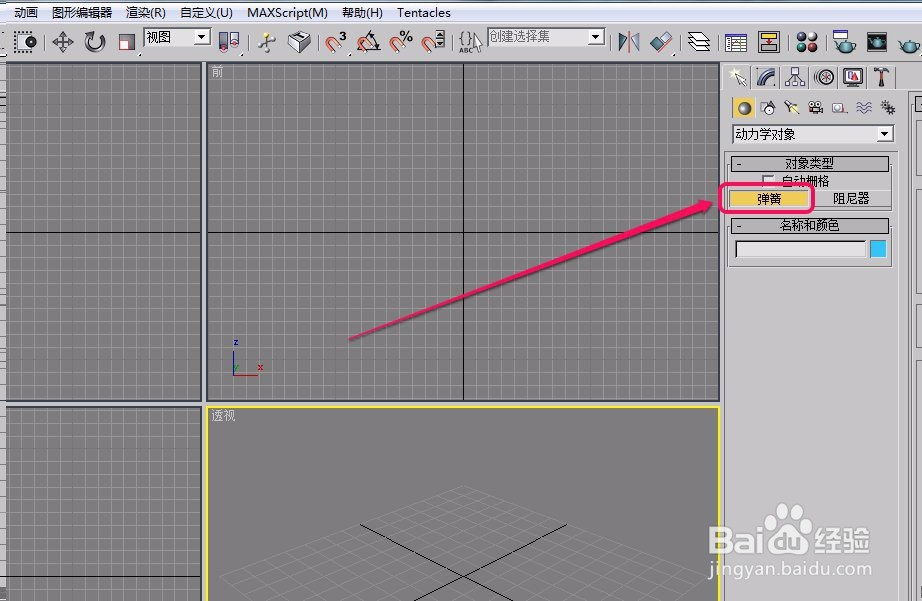
Task: Open the 自定义(U) menu
Action: (x=206, y=12)
